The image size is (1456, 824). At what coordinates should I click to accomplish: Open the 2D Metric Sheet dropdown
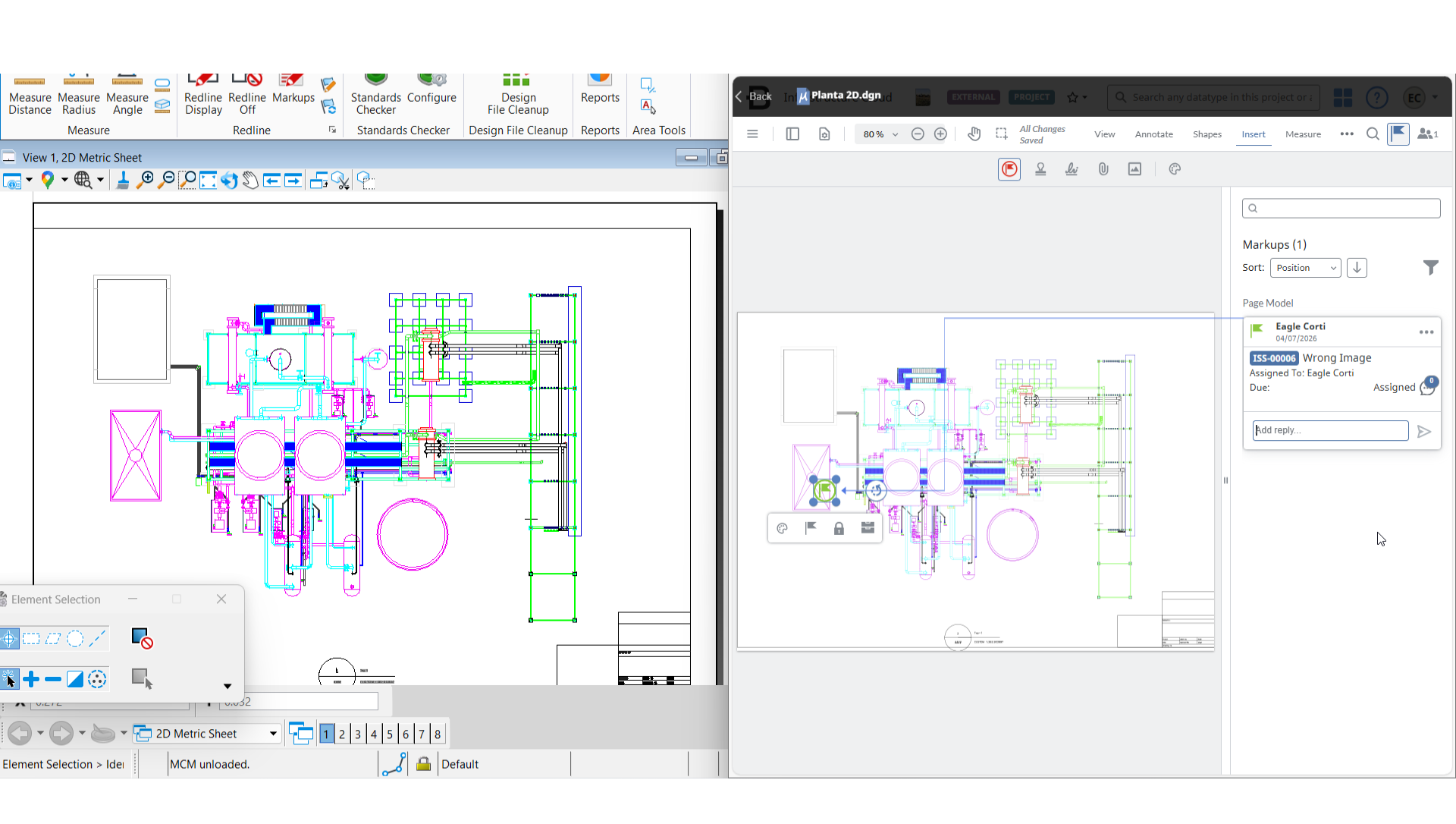pyautogui.click(x=273, y=734)
